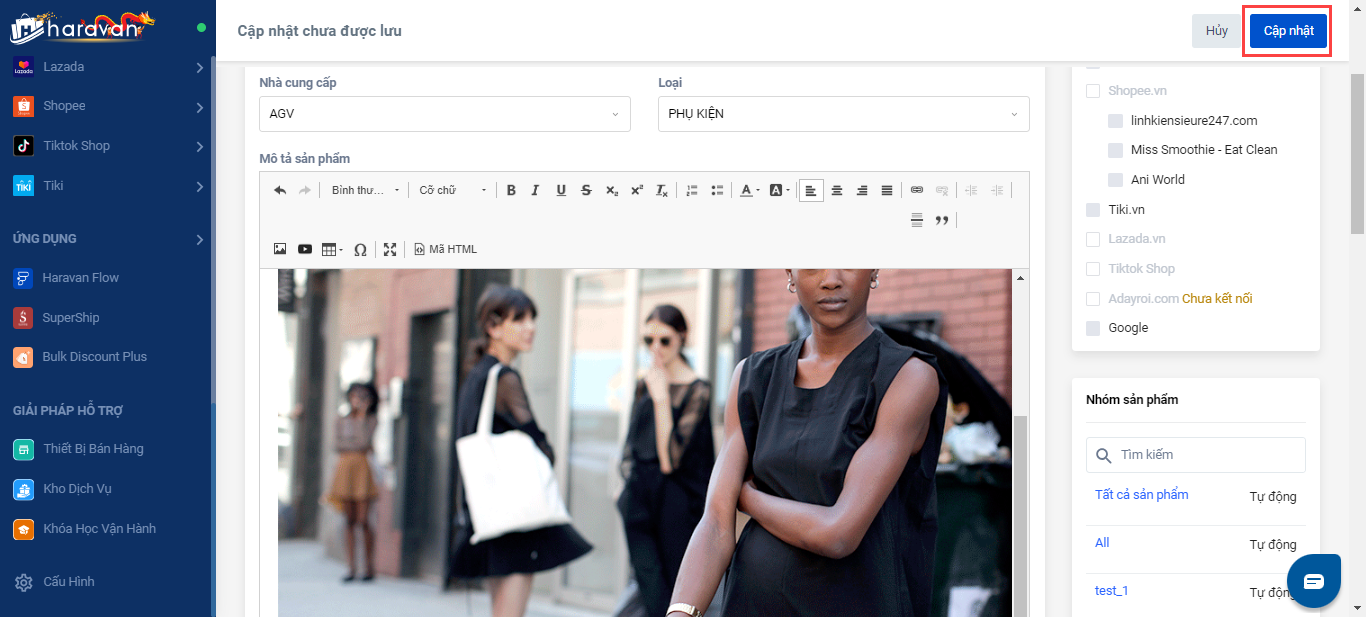Align text left
This screenshot has width=1366, height=617.
[x=811, y=190]
